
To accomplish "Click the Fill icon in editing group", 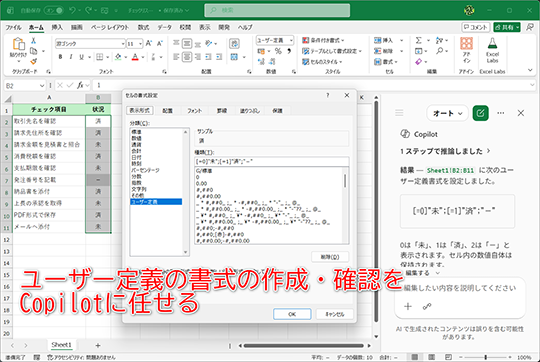I will click(x=418, y=51).
